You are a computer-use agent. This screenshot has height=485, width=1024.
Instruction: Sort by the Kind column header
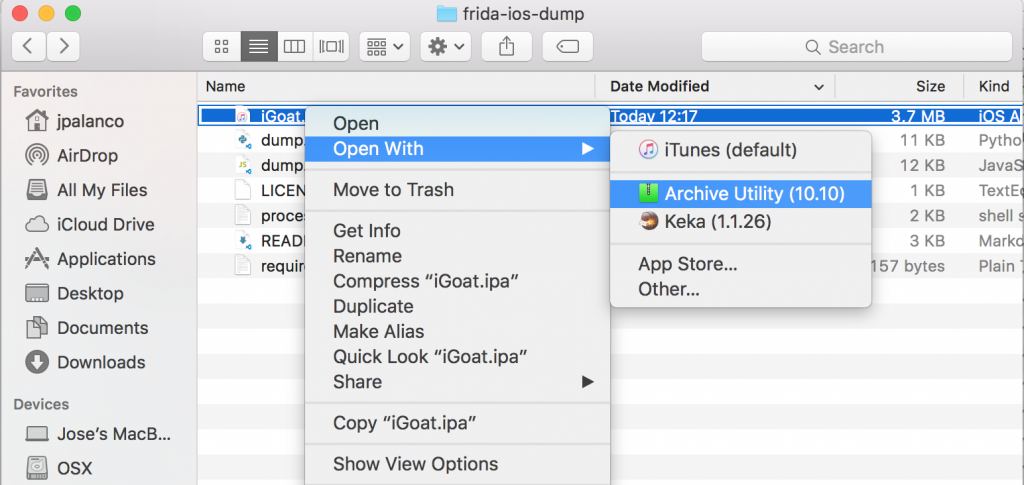[x=994, y=86]
